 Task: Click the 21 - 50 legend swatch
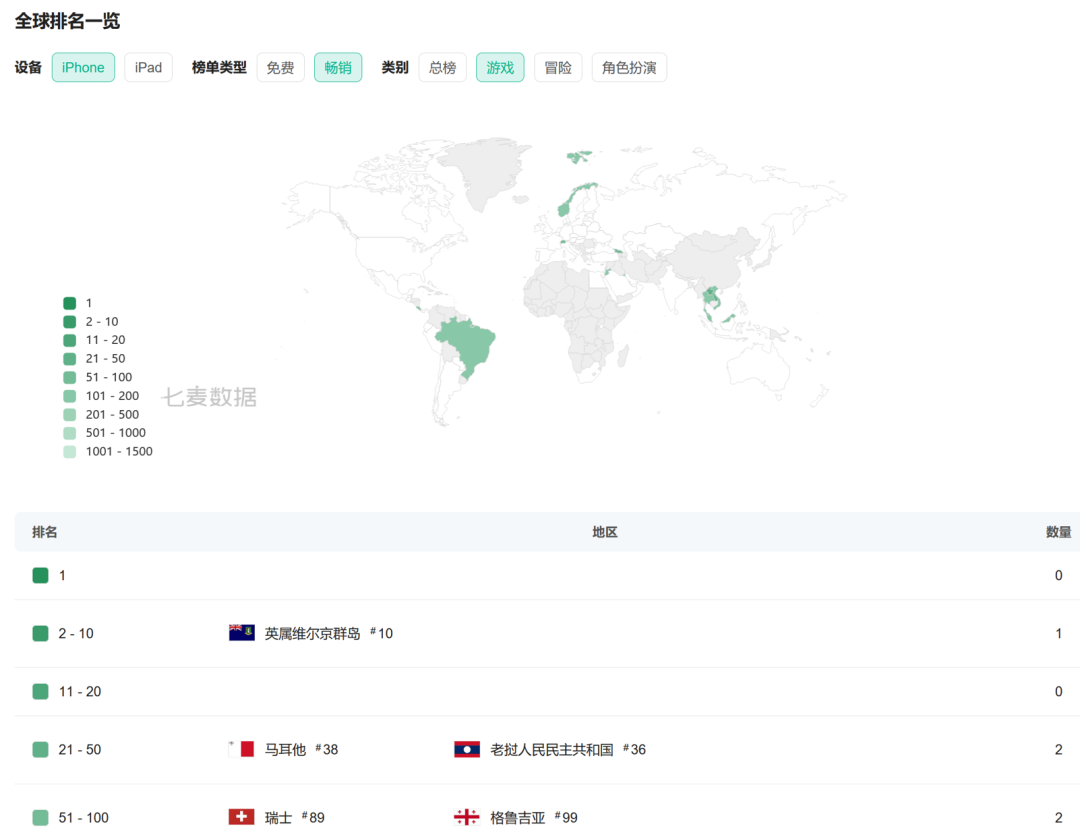70,359
